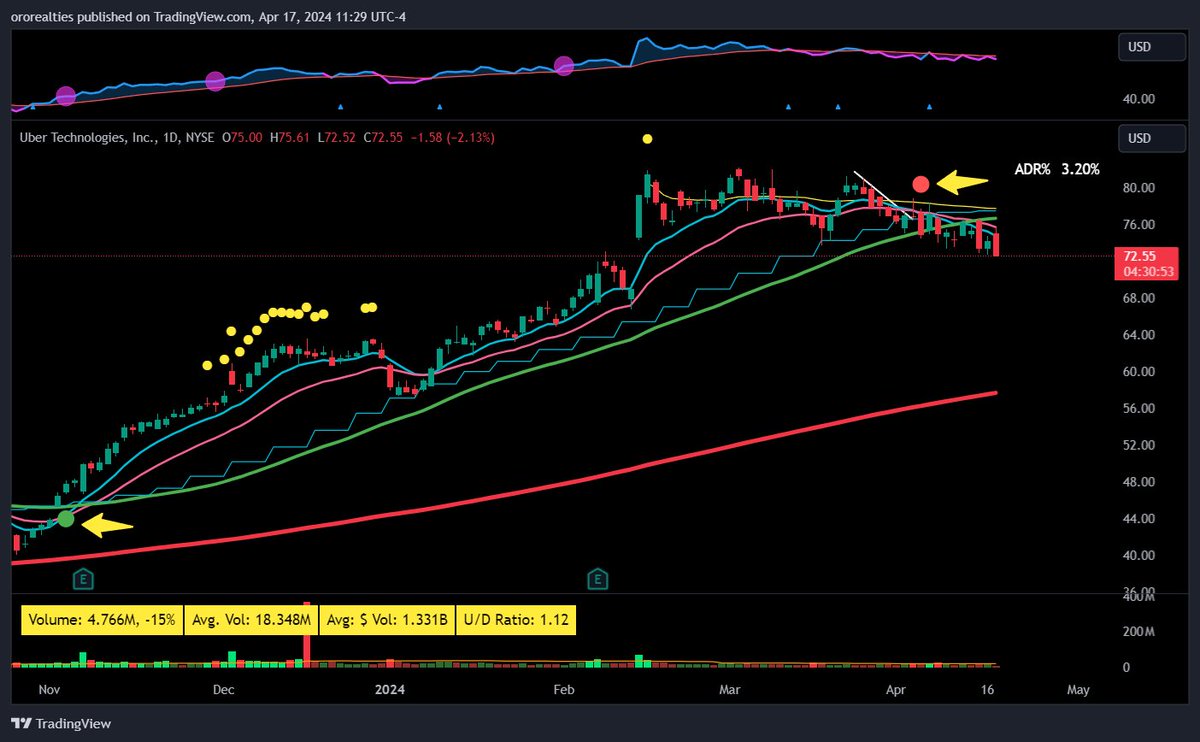Select the purple dot in the February indicator pane
This screenshot has width=1200, height=742.
(564, 66)
